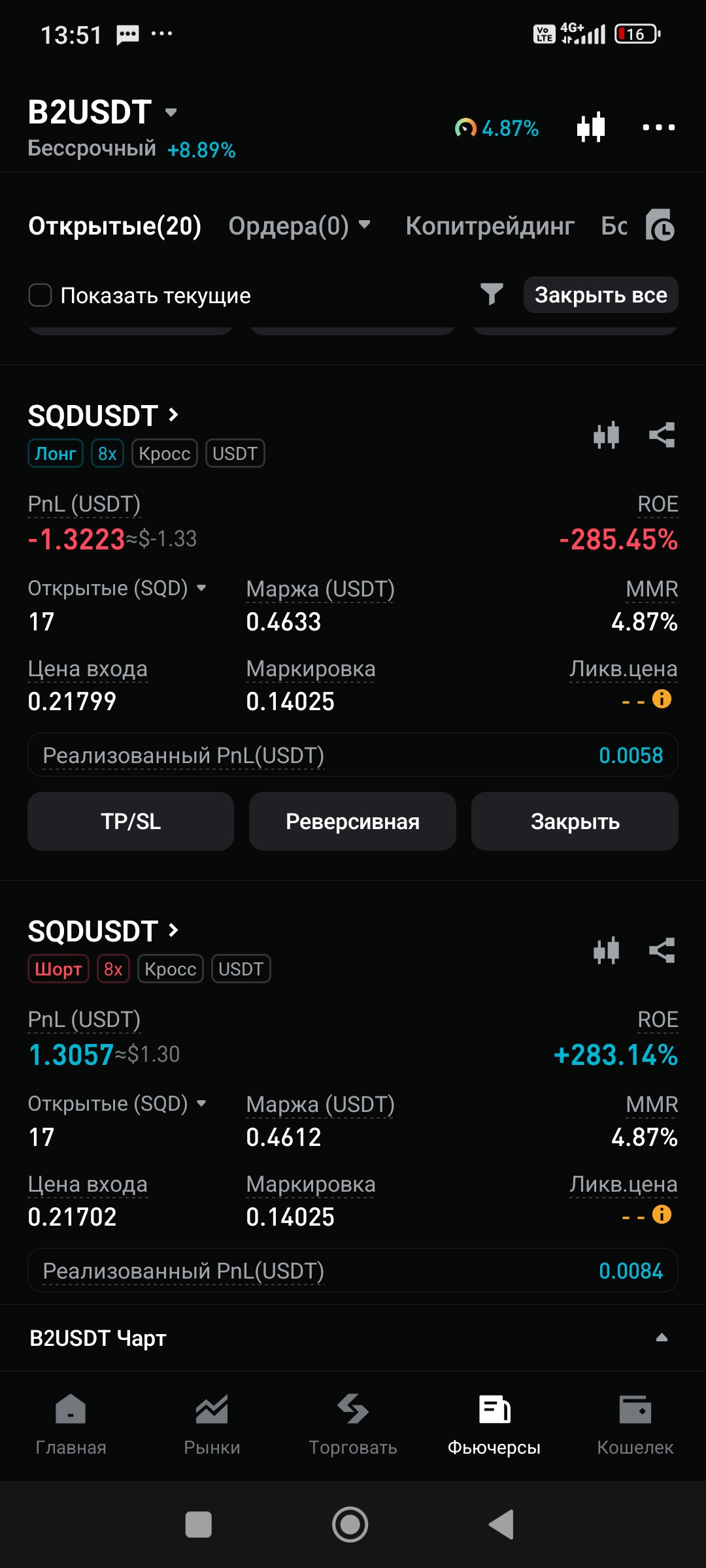The width and height of the screenshot is (706, 1568).
Task: Switch to the Копитрейдинг tab
Action: (x=490, y=226)
